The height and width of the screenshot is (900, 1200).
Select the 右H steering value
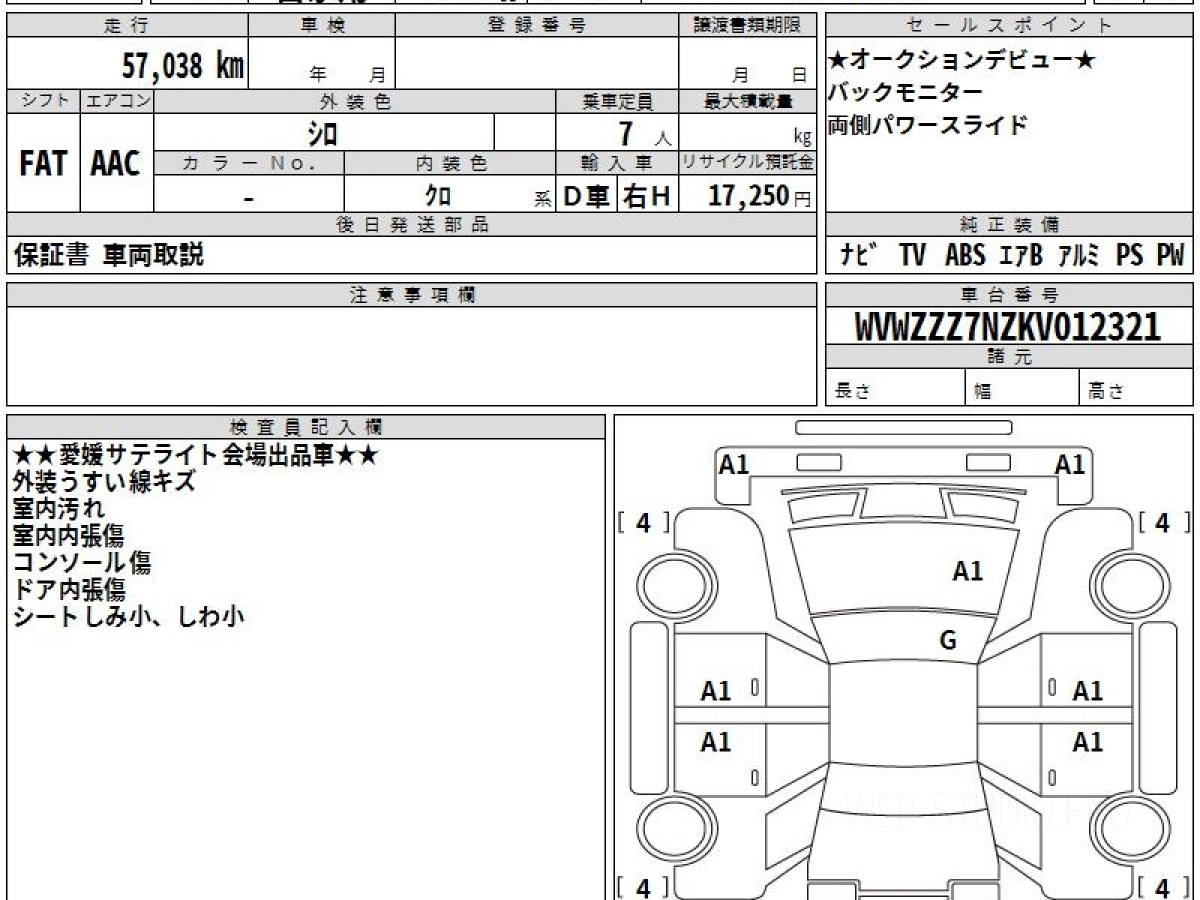click(647, 196)
